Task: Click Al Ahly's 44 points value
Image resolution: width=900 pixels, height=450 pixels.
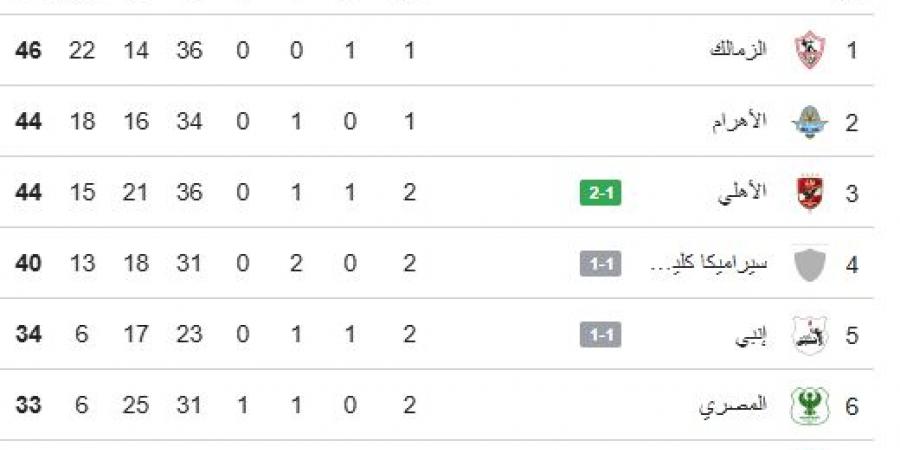Action: click(29, 193)
